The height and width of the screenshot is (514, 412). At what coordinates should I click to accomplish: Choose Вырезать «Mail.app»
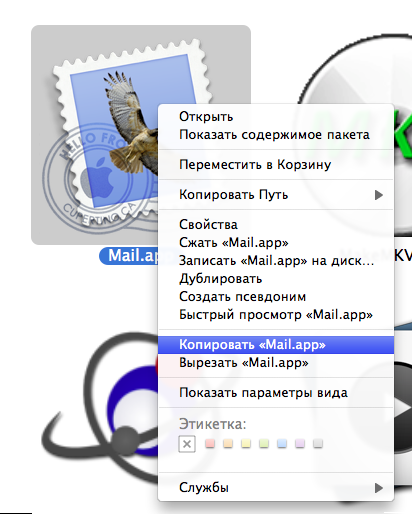pos(275,363)
